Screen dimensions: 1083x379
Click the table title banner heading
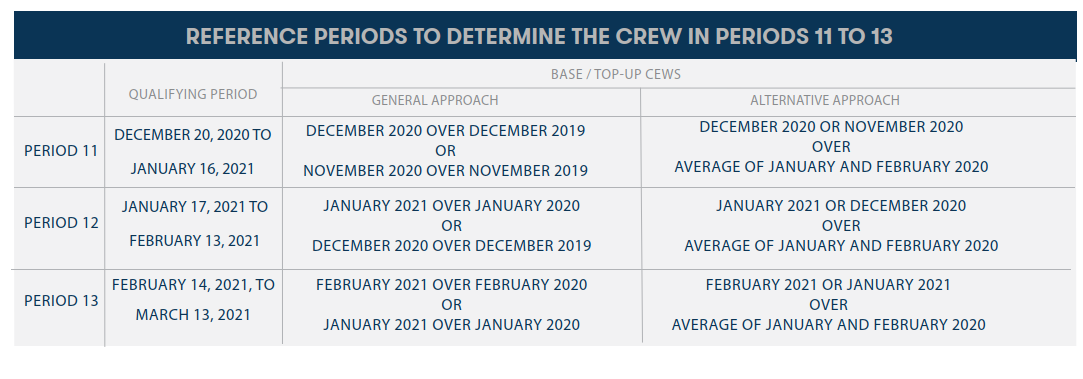tap(539, 36)
